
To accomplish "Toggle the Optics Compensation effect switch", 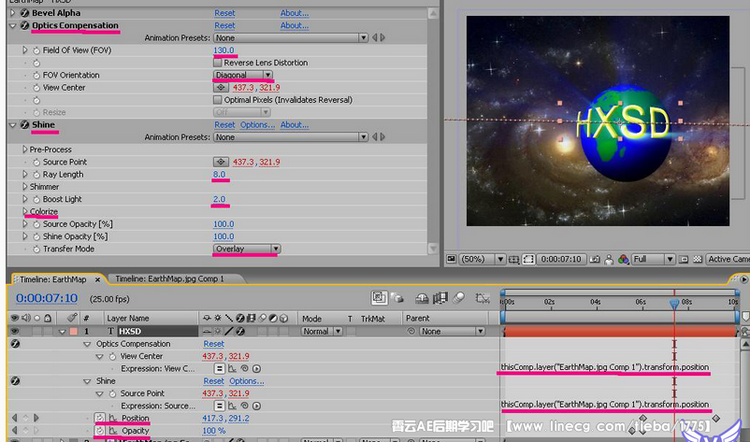I will pyautogui.click(x=24, y=25).
